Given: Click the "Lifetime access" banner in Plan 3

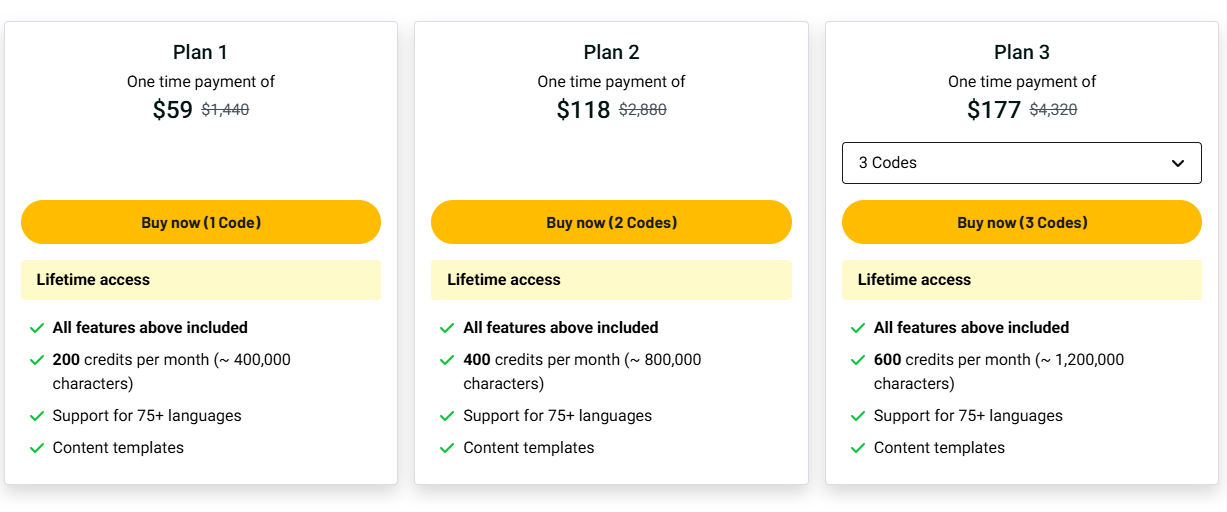Looking at the screenshot, I should (1021, 280).
